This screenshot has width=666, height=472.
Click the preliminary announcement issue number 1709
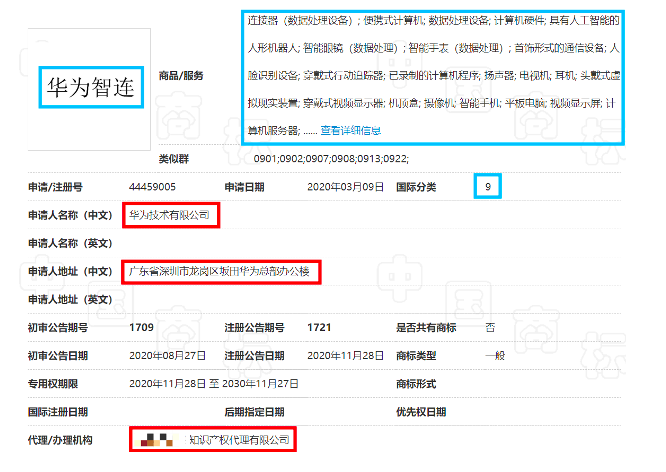pyautogui.click(x=141, y=328)
